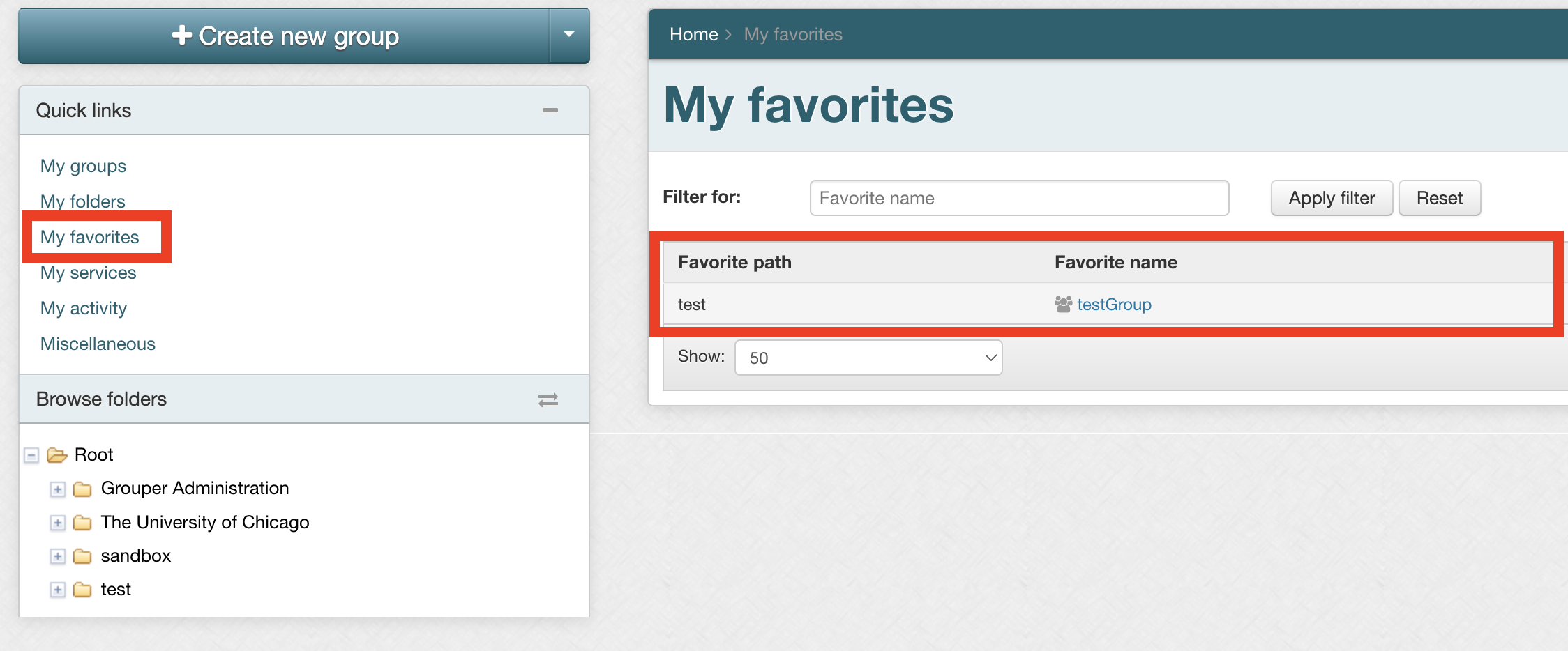Click the Root open folder icon

(x=56, y=455)
